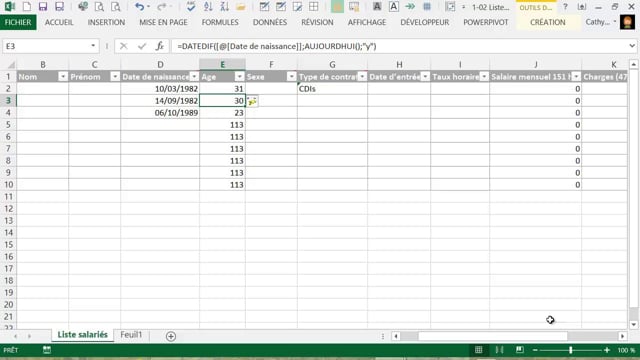
Task: Open the MISE EN PAGE ribbon tab
Action: coord(163,22)
